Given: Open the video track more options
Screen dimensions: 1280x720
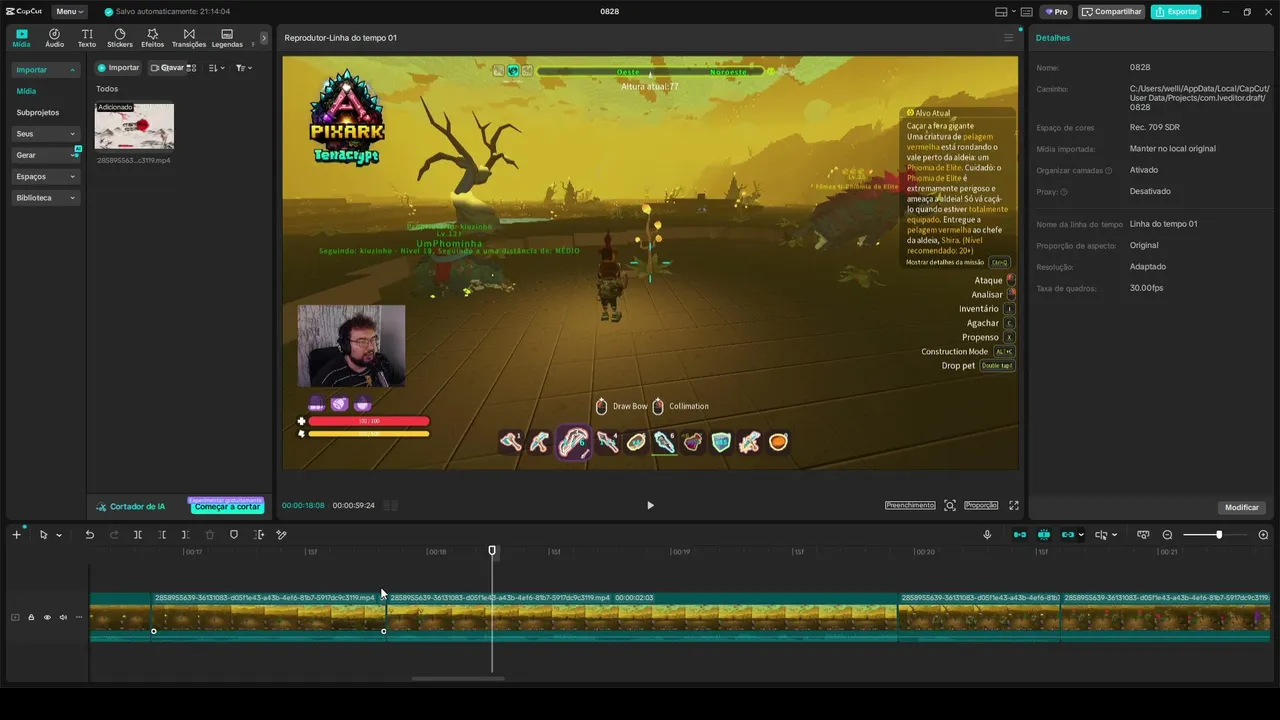Looking at the screenshot, I should coord(78,617).
